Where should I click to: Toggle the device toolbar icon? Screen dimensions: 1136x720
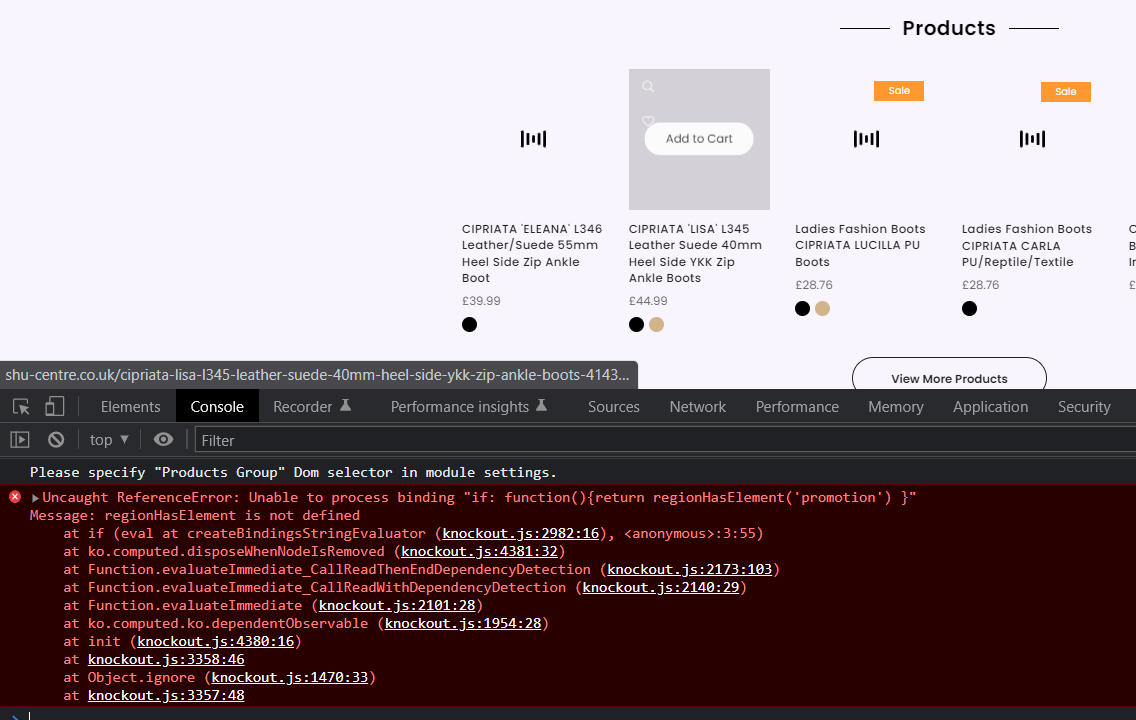tap(55, 406)
